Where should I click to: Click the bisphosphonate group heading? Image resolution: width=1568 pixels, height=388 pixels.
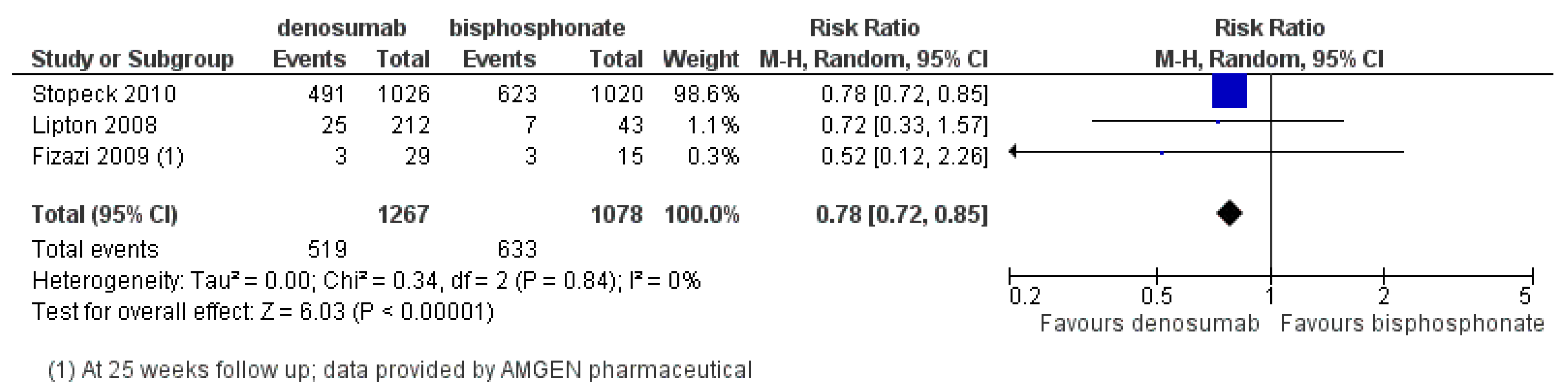point(537,28)
